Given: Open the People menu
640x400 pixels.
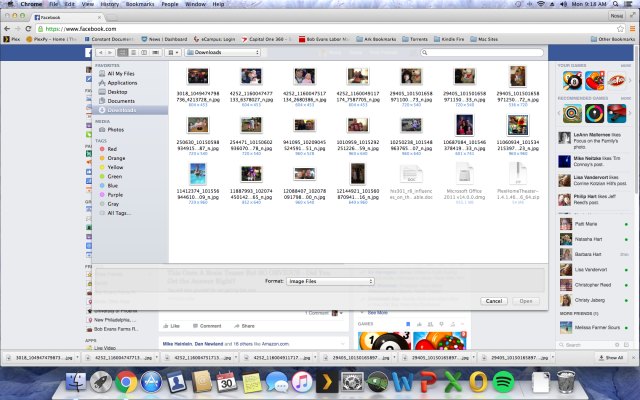Looking at the screenshot, I should [x=170, y=4].
